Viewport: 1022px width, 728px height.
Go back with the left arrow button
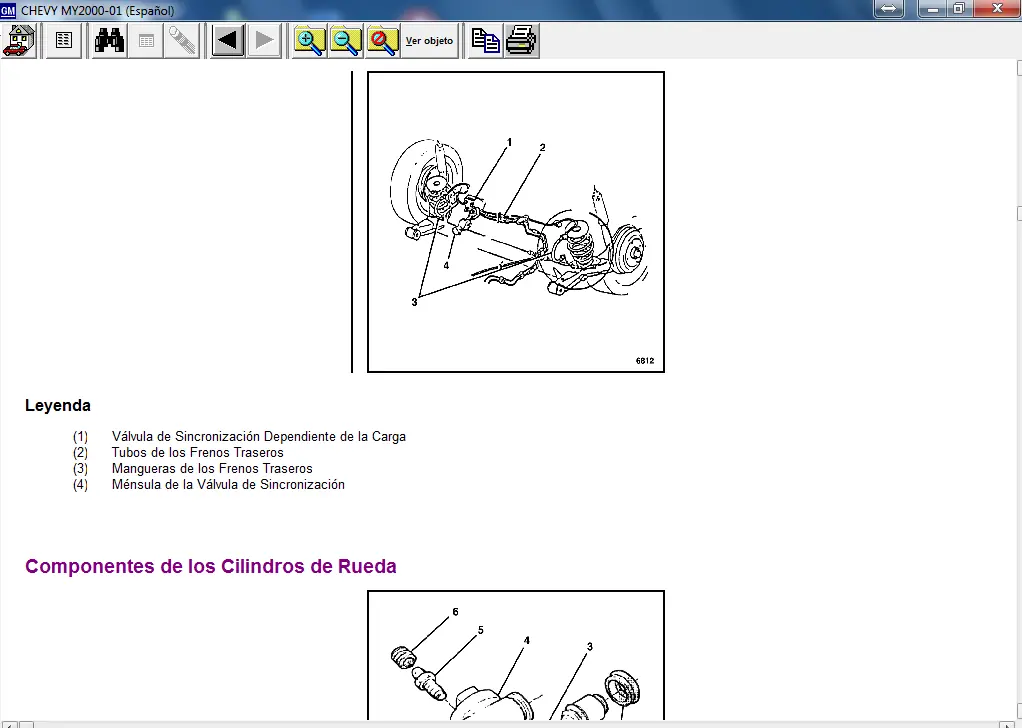tap(227, 40)
